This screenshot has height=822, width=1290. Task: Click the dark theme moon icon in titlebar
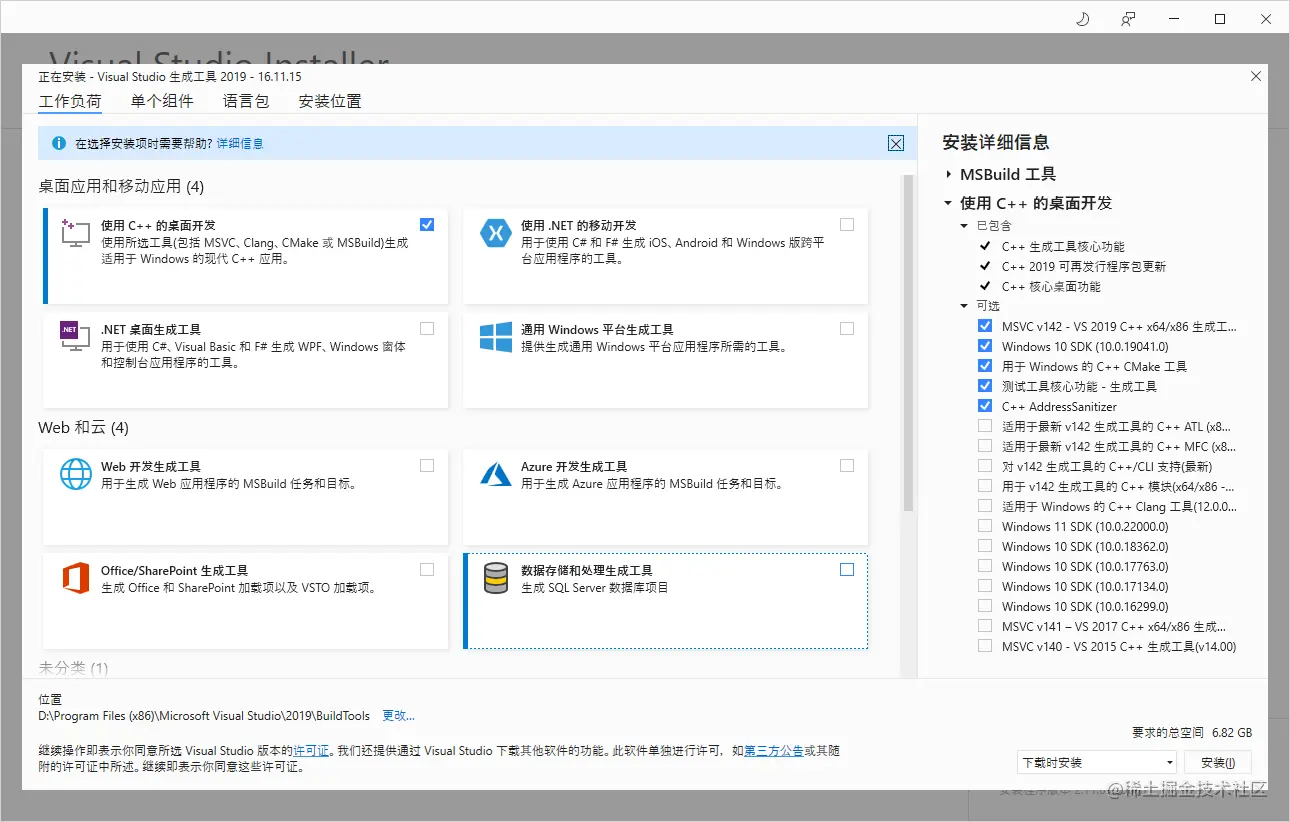(x=1082, y=18)
